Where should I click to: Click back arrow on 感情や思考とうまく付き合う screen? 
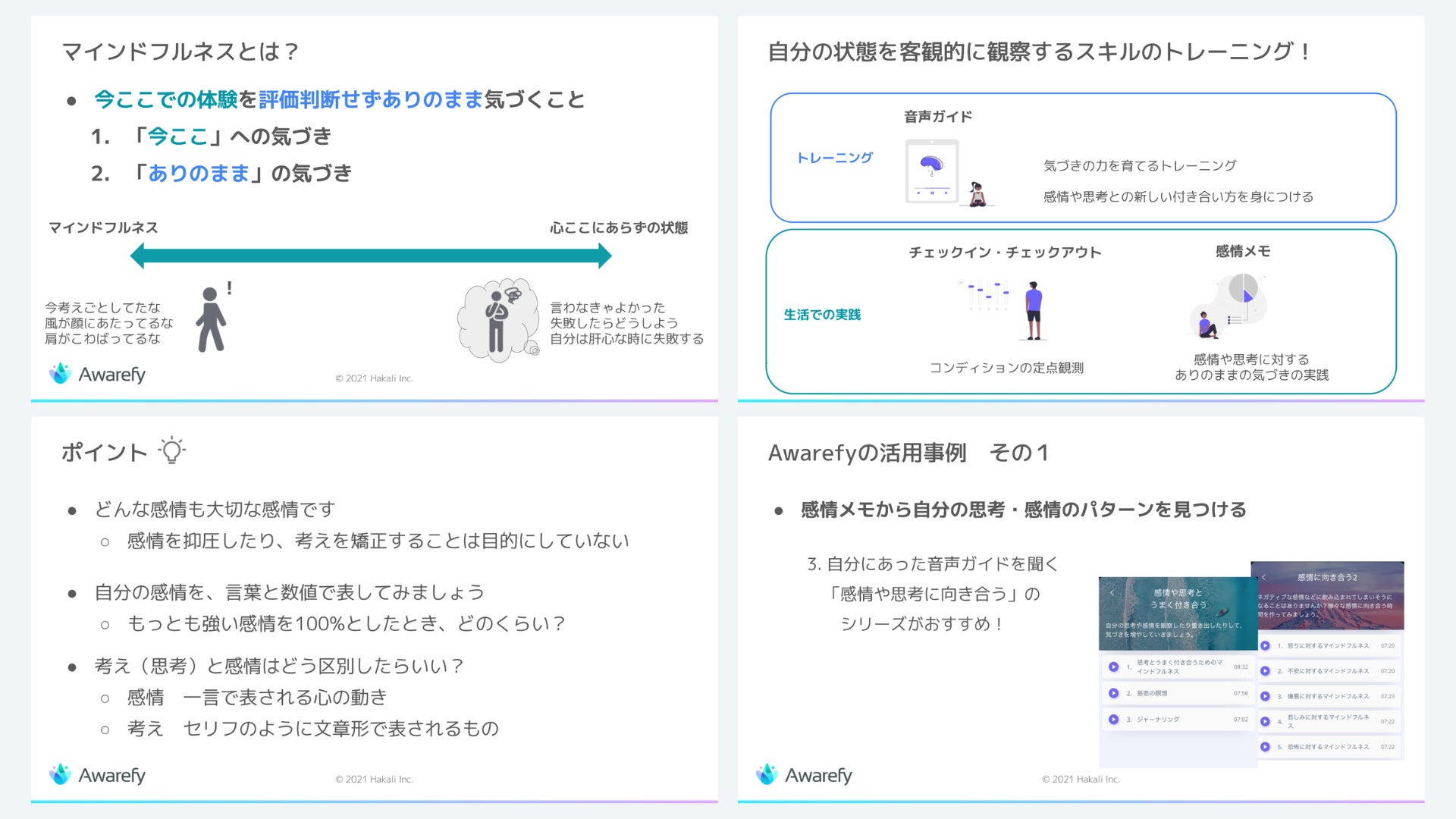coord(1112,593)
